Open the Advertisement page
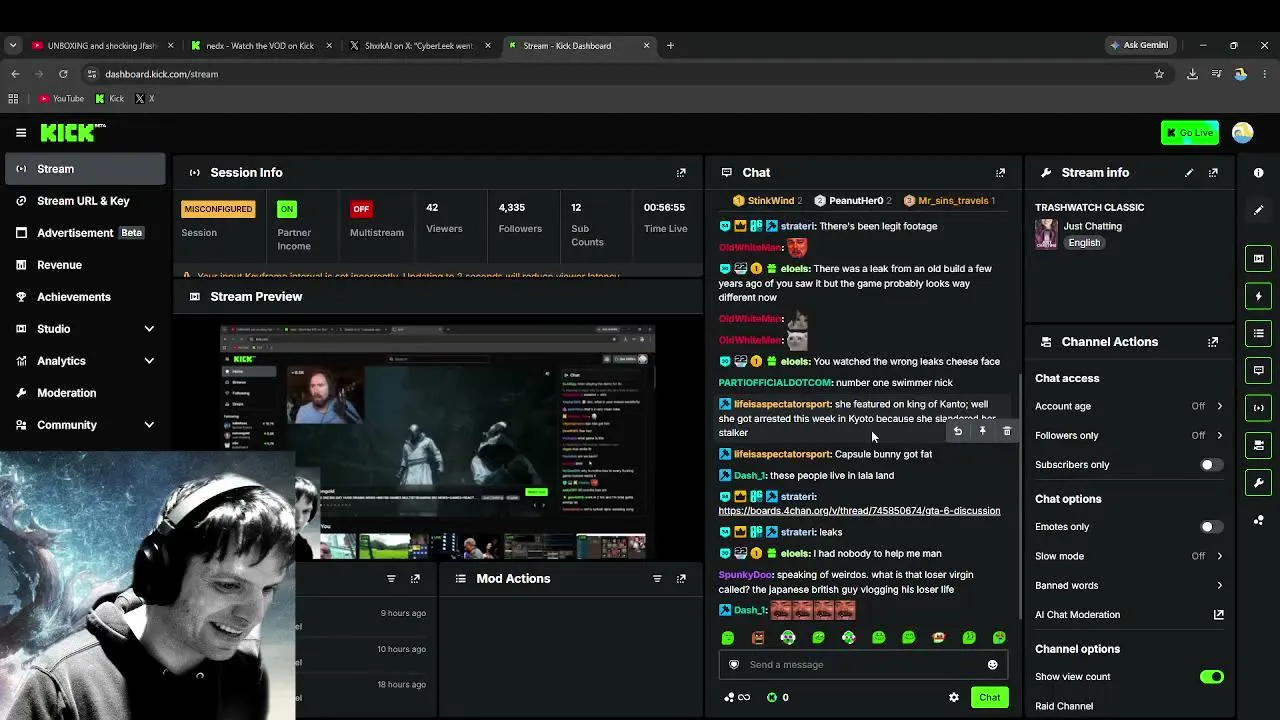Viewport: 1280px width, 720px height. (85, 233)
